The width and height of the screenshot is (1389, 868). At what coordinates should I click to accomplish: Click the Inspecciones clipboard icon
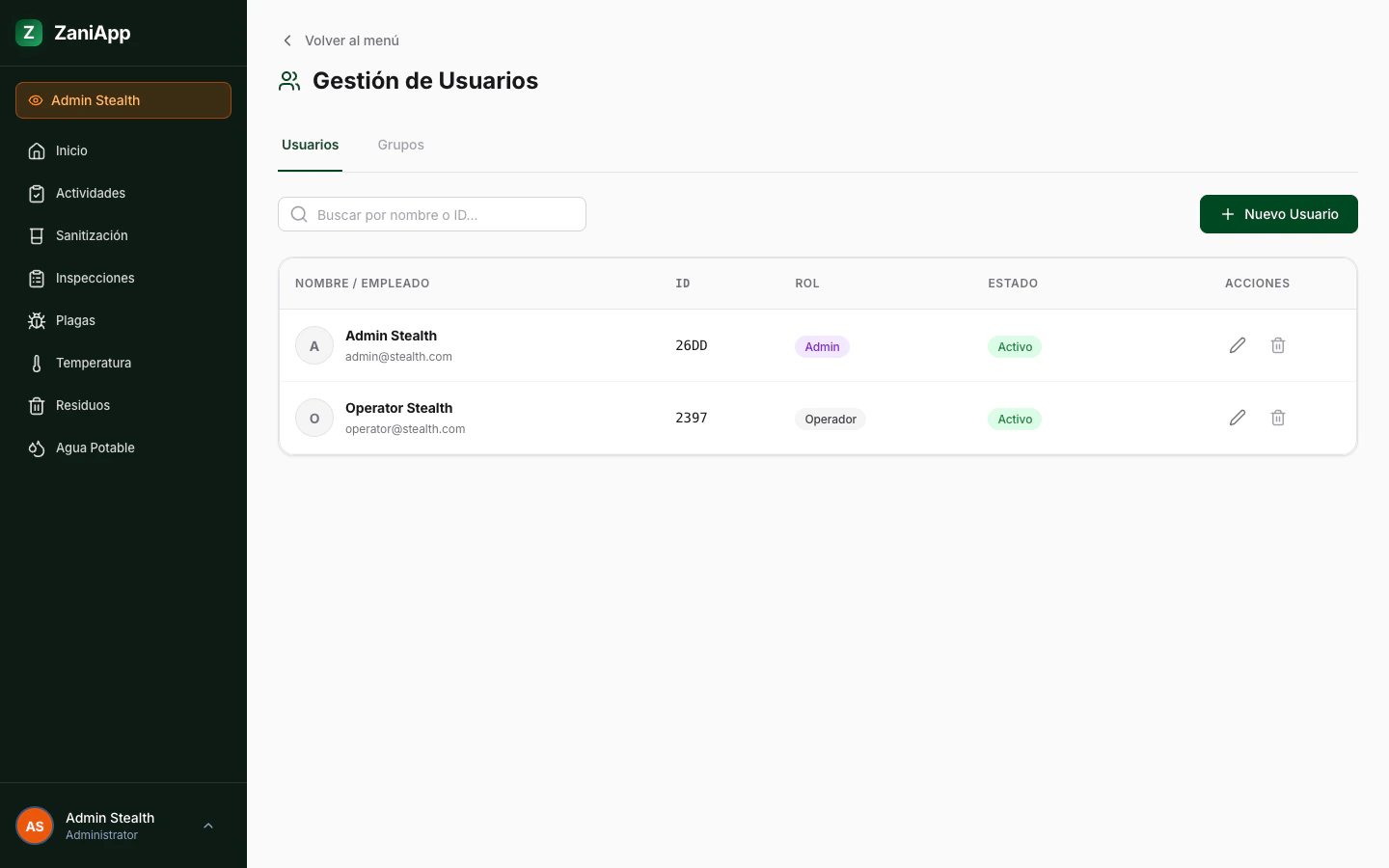coord(37,278)
